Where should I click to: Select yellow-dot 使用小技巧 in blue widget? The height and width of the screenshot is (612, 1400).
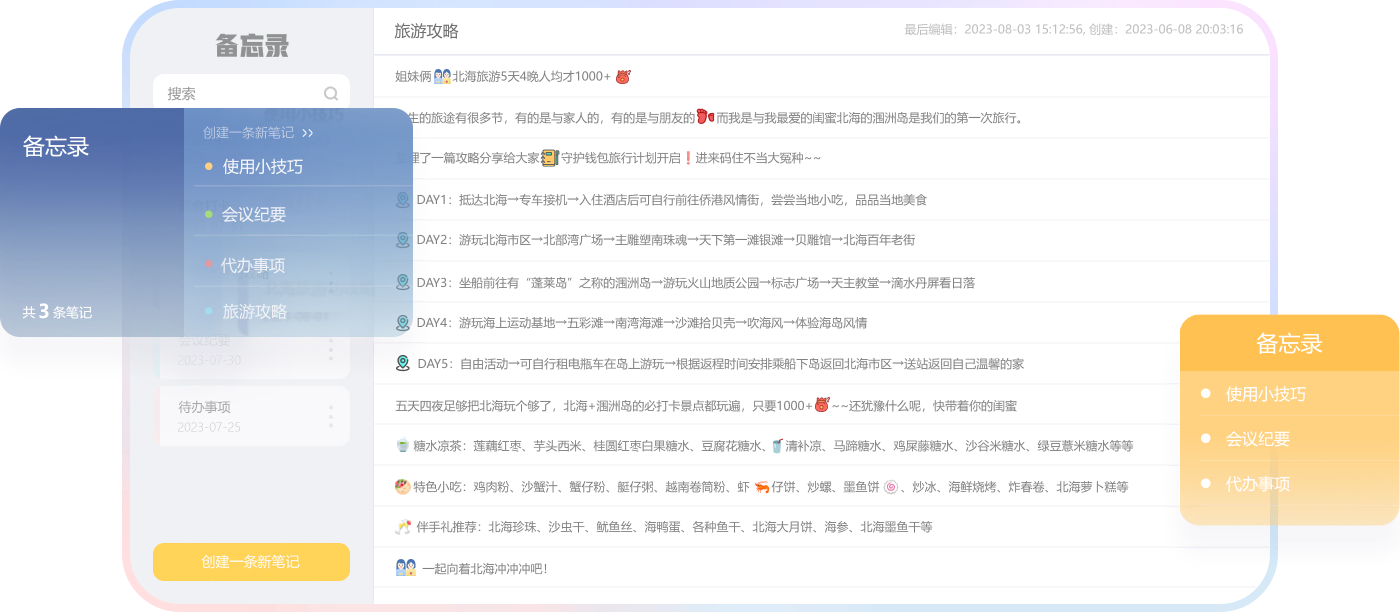262,167
